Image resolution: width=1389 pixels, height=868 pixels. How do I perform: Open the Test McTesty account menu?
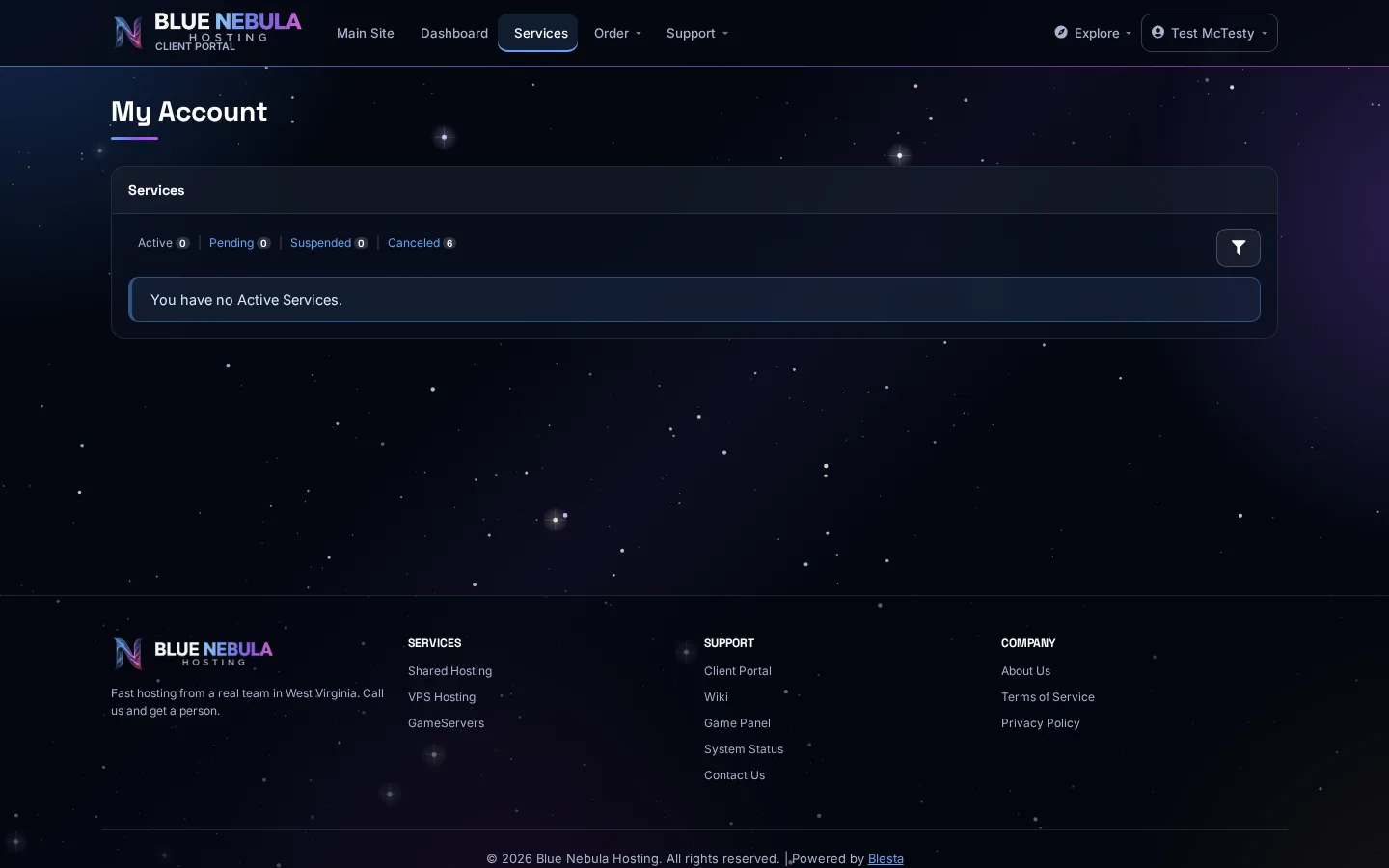tap(1210, 33)
